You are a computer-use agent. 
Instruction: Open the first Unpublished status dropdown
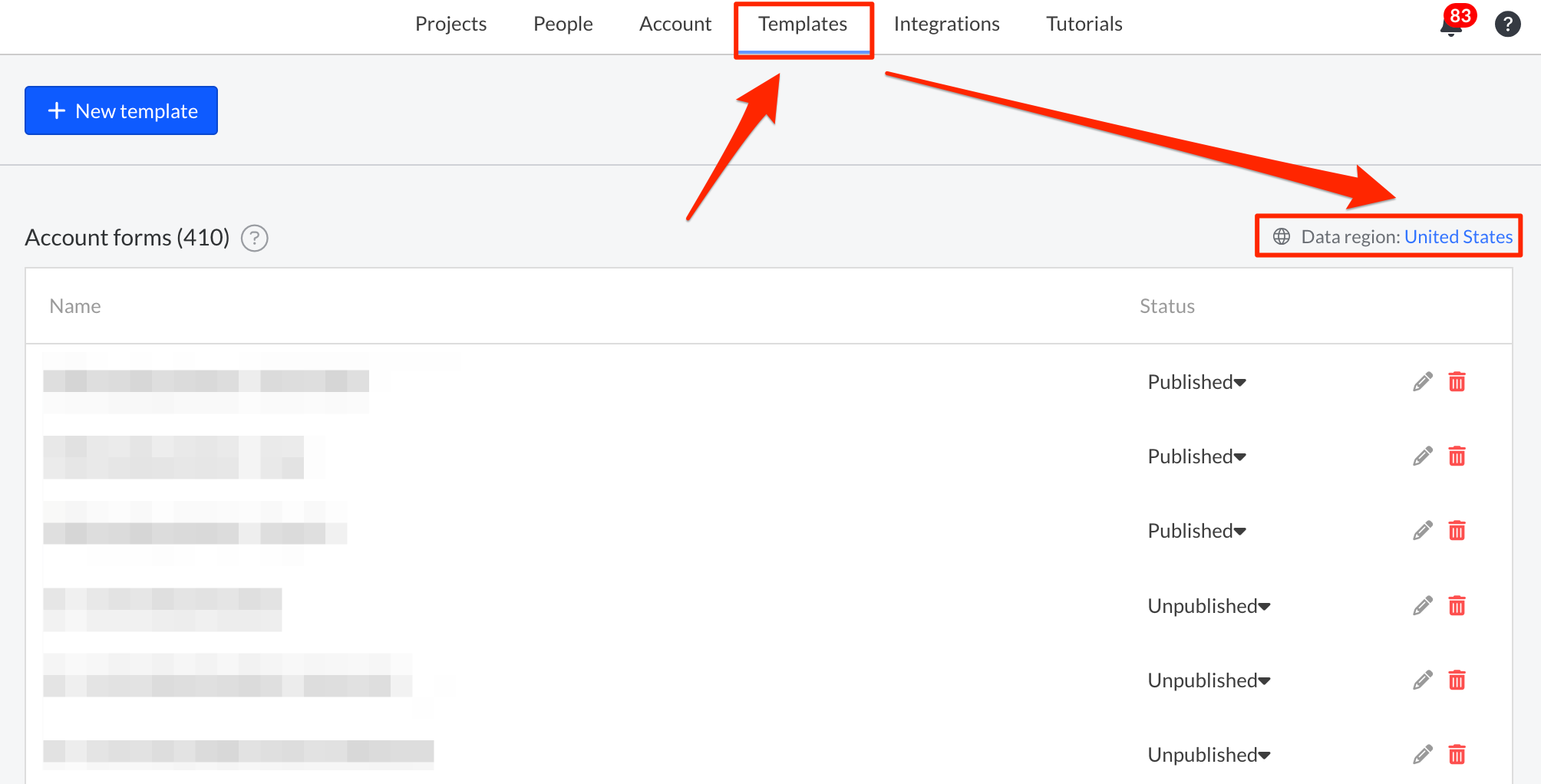pyautogui.click(x=1209, y=606)
